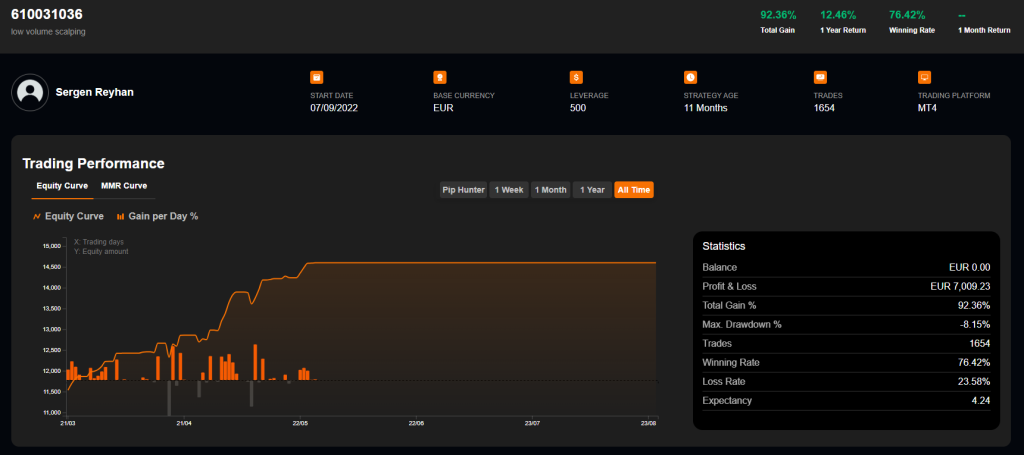Click the 92.36% Total Gain header stat
This screenshot has height=455, width=1024.
[778, 15]
